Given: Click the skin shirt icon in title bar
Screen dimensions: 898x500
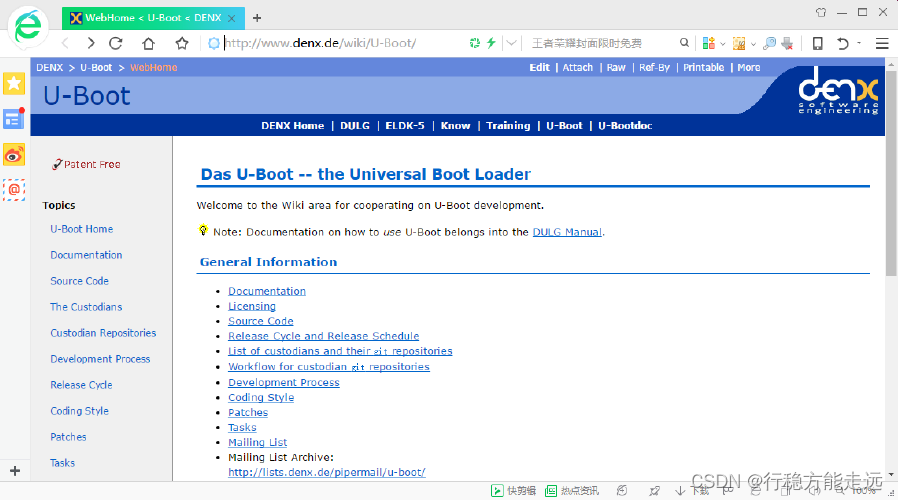Looking at the screenshot, I should pyautogui.click(x=821, y=12).
